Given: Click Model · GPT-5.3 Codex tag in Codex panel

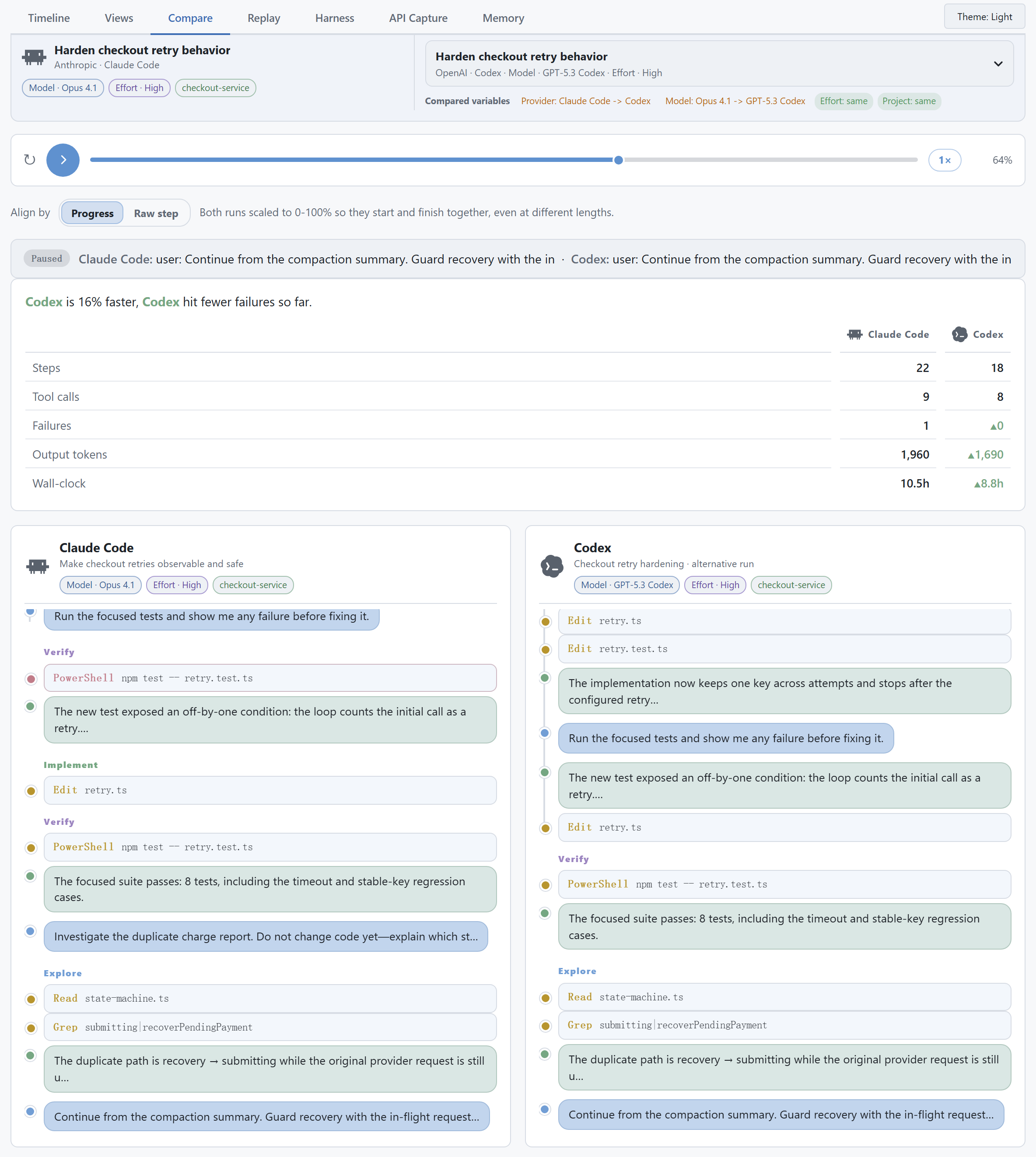Looking at the screenshot, I should click(627, 585).
